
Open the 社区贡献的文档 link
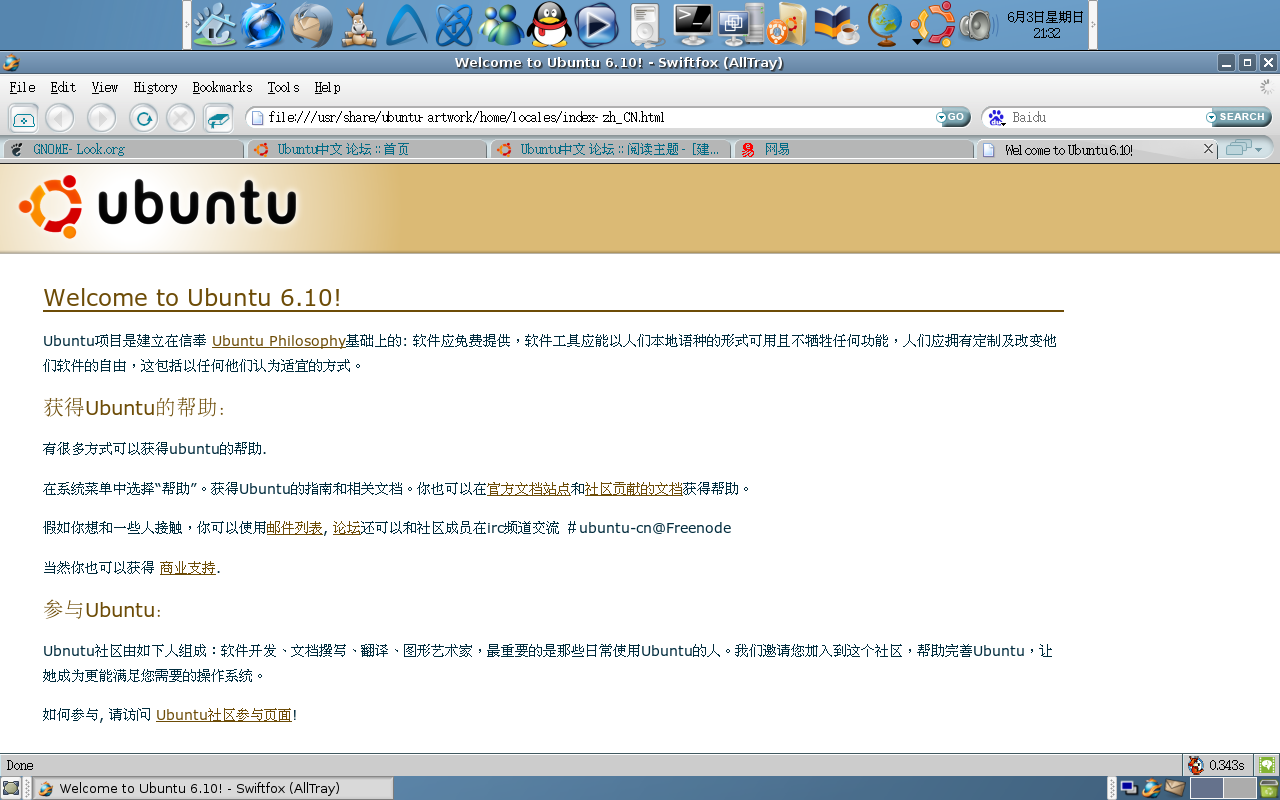[634, 489]
